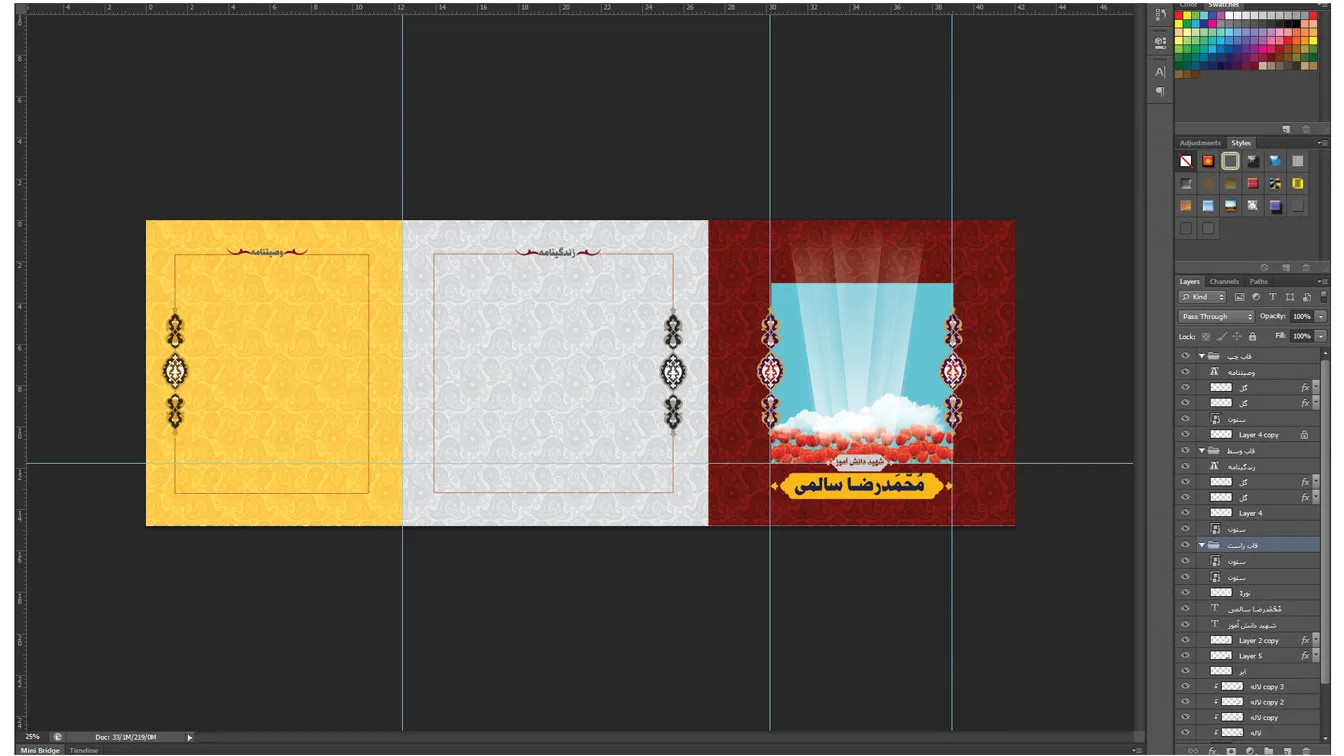Viewport: 1344px width, 756px height.
Task: Open the History panel icon
Action: pyautogui.click(x=1160, y=16)
